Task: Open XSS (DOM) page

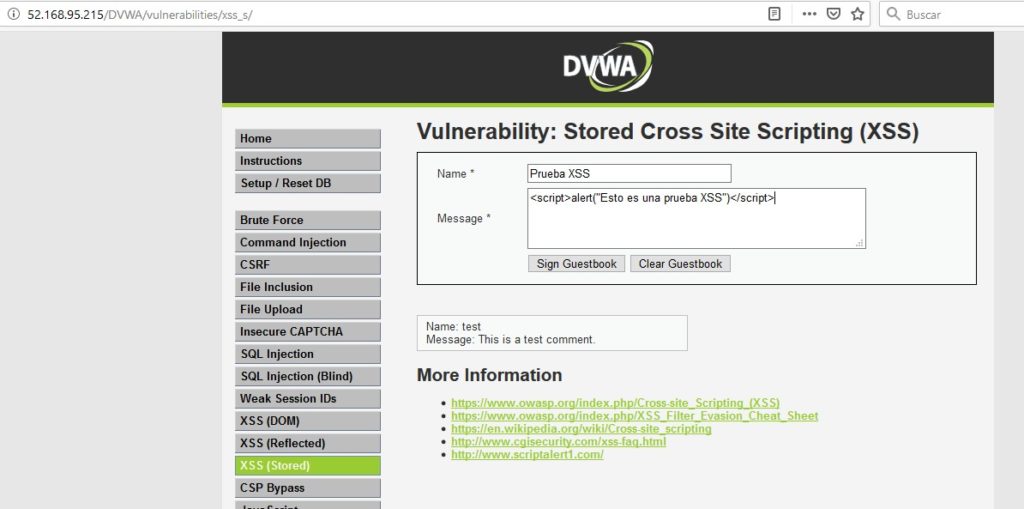Action: coord(308,421)
